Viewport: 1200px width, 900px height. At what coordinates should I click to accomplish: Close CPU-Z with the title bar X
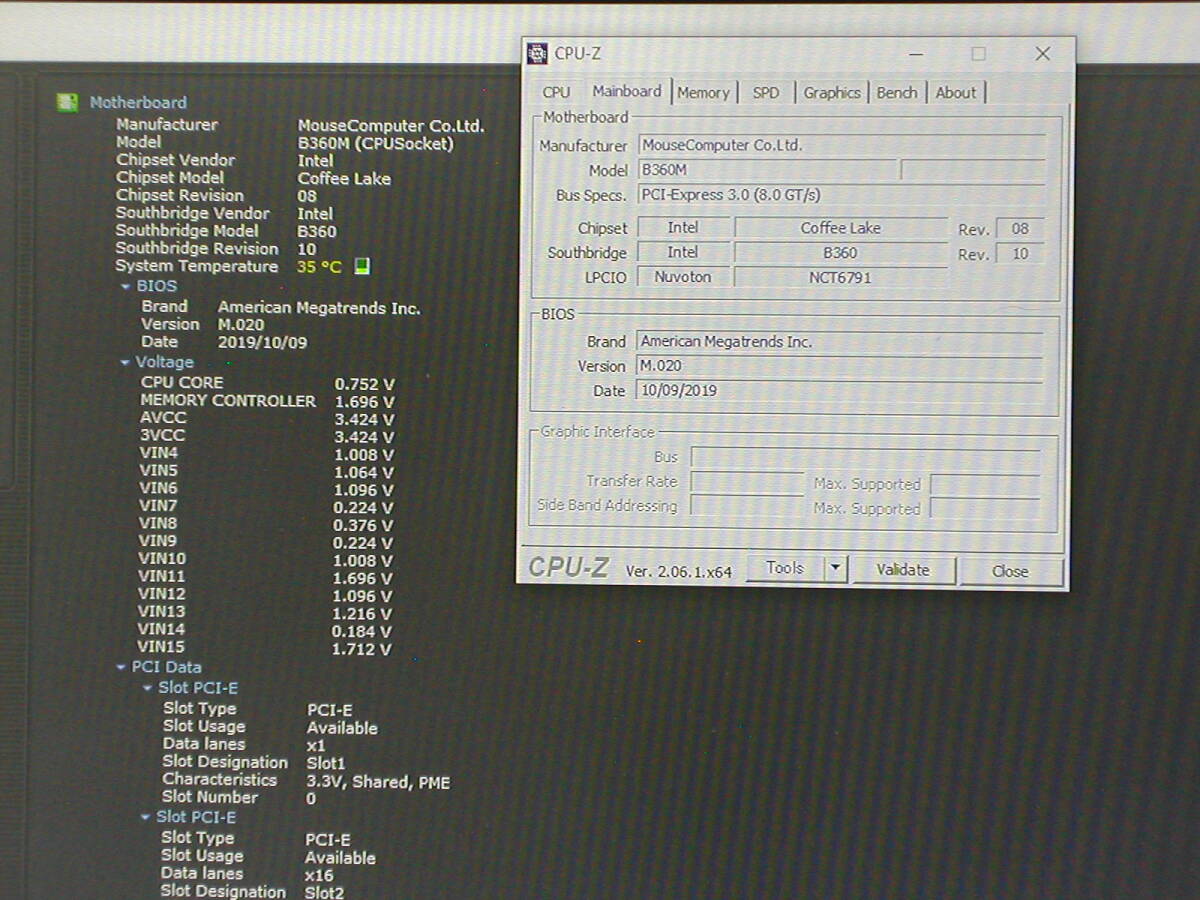[x=1043, y=54]
